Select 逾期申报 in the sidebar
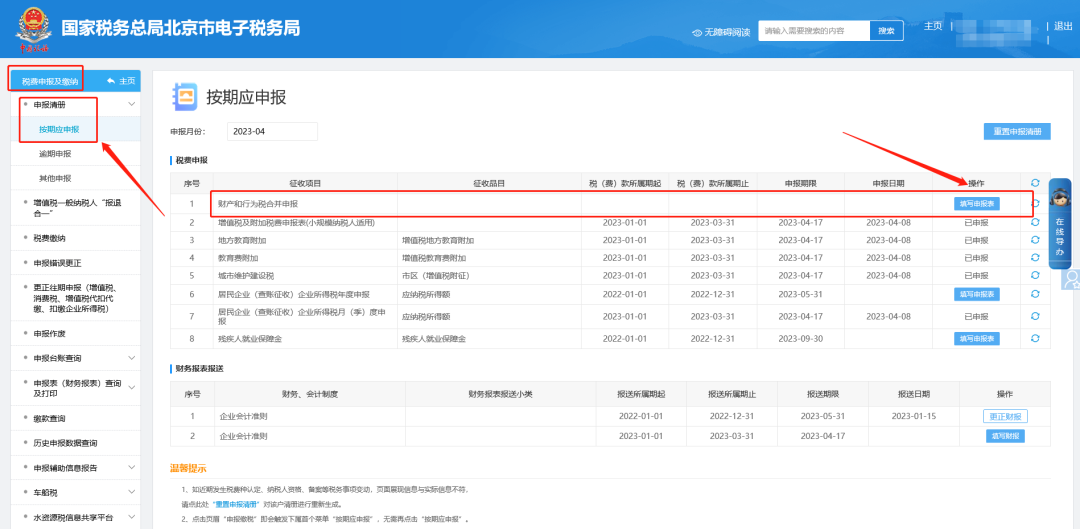 click(55, 154)
